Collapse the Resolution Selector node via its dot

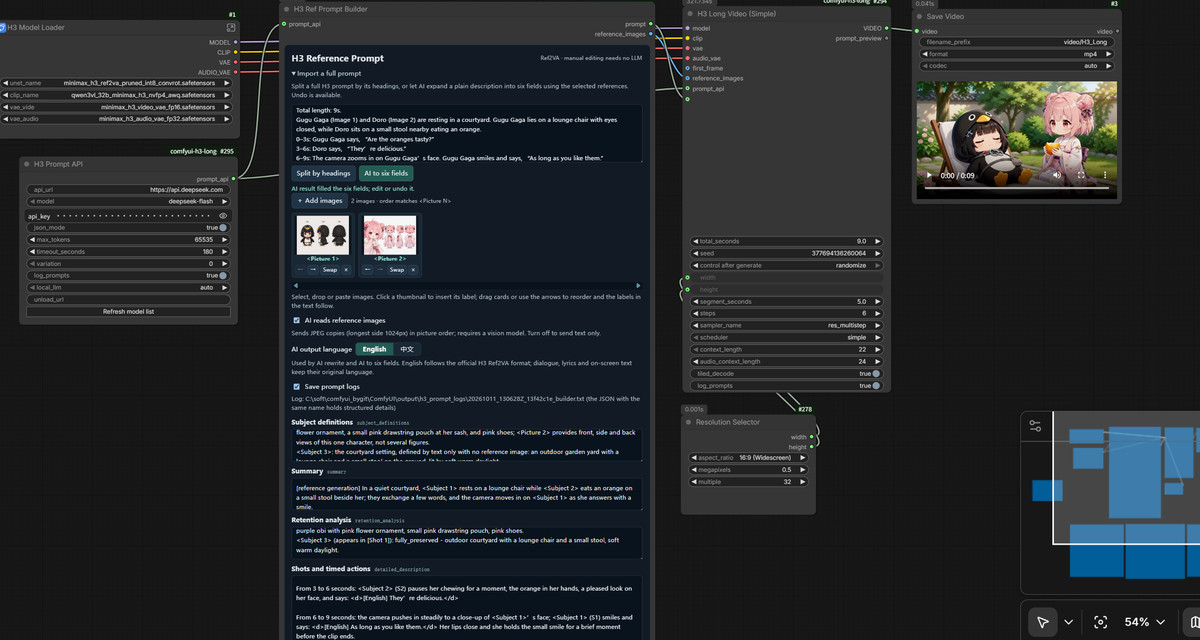coord(689,422)
